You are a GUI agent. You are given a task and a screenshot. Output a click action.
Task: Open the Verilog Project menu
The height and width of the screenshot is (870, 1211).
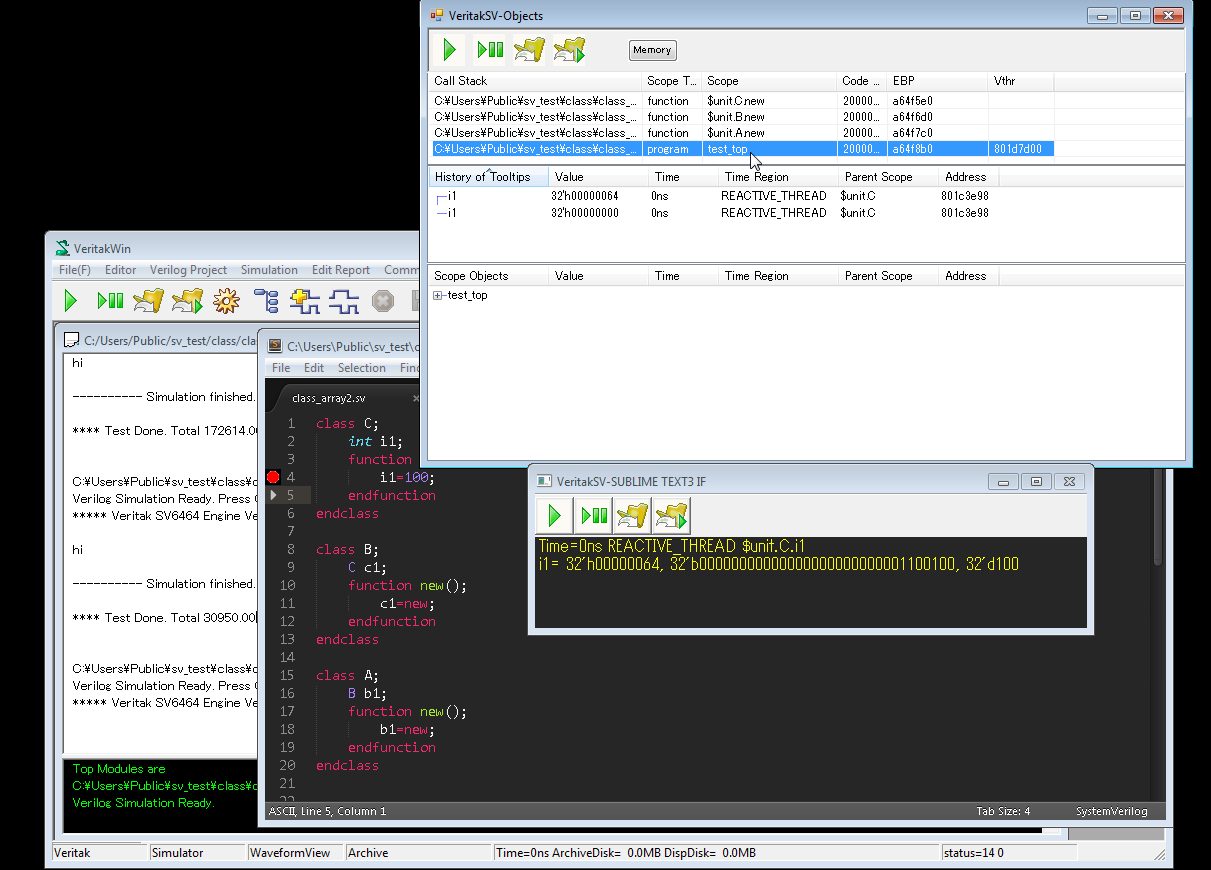(x=189, y=270)
